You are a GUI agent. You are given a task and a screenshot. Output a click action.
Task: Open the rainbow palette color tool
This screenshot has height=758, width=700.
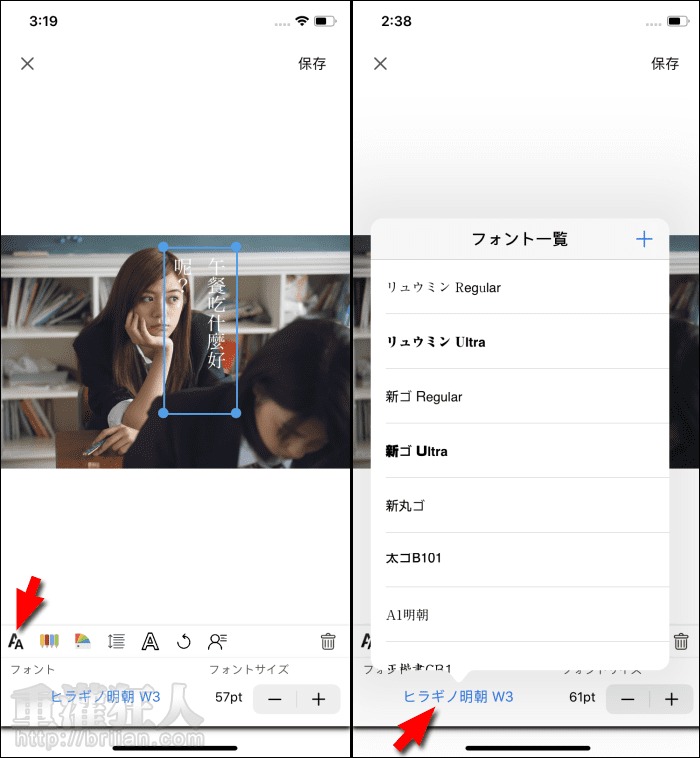[83, 642]
